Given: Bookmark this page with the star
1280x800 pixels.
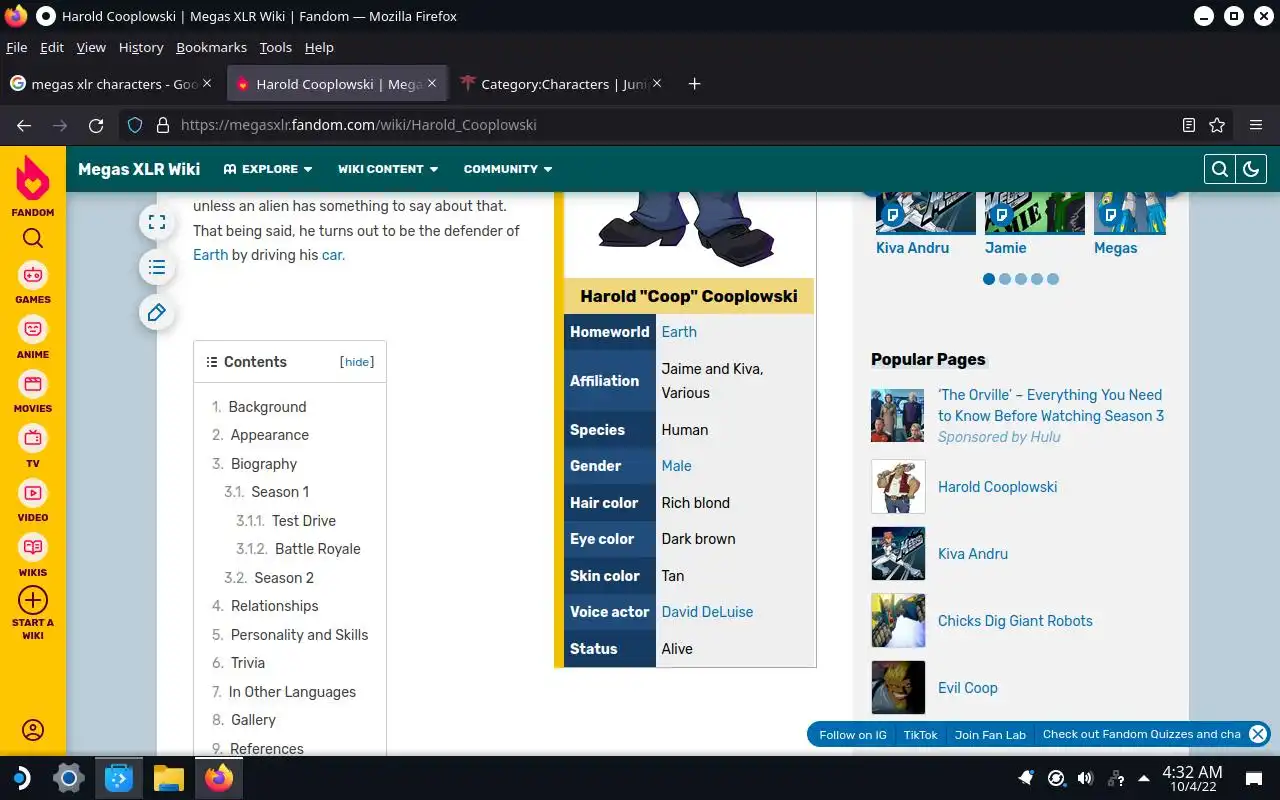Looking at the screenshot, I should coord(1217,125).
